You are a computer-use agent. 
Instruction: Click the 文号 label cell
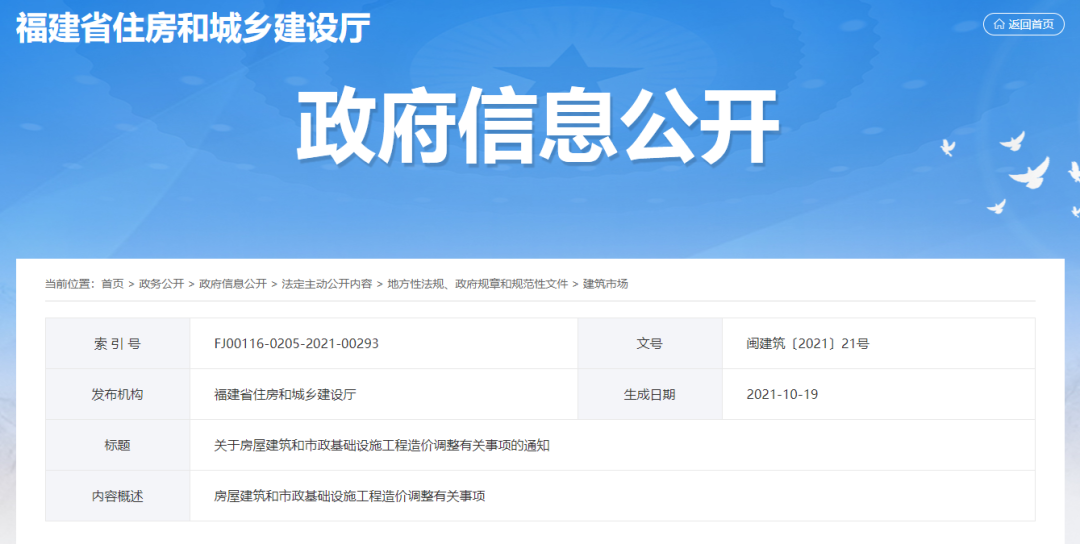[x=650, y=344]
